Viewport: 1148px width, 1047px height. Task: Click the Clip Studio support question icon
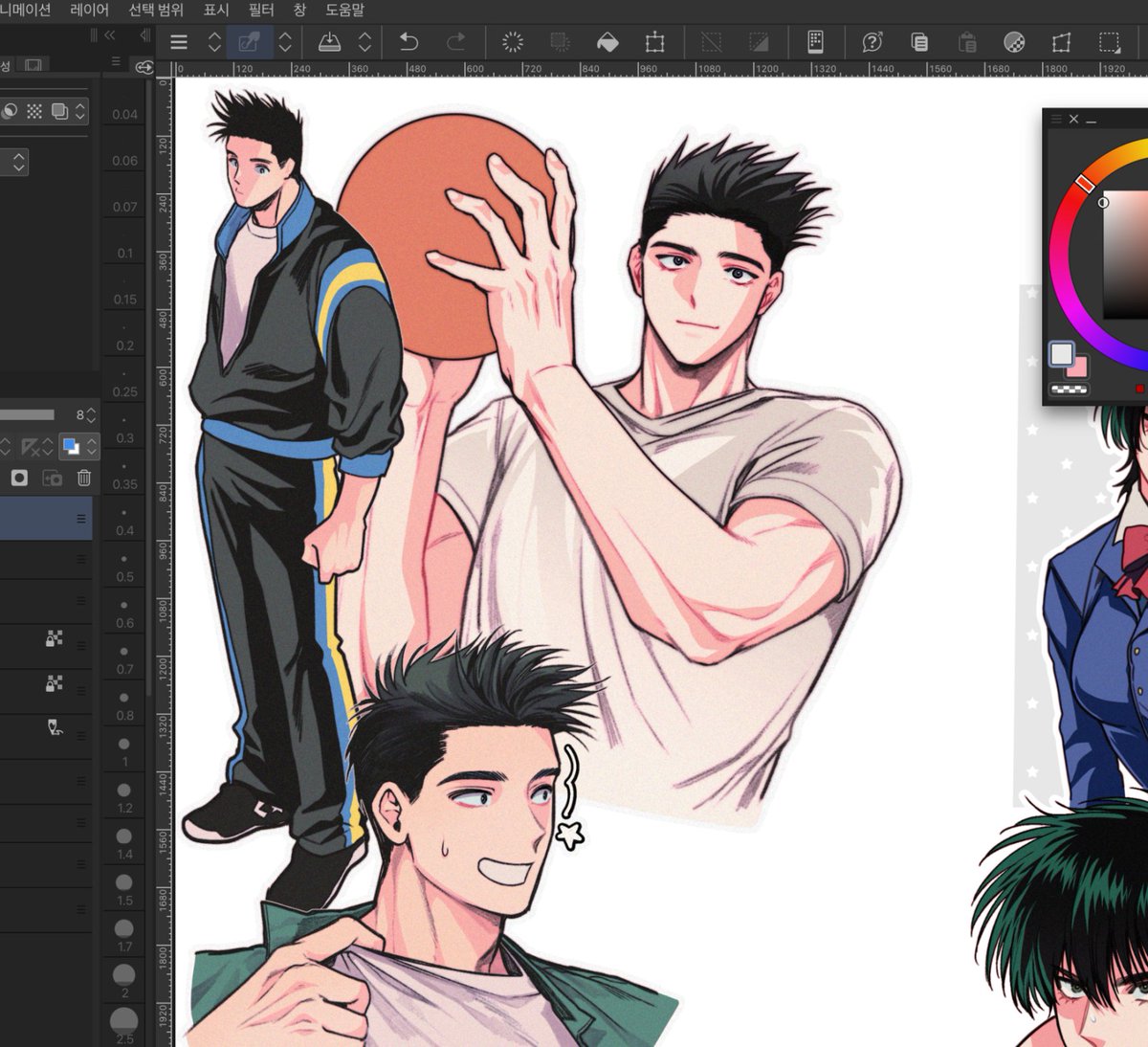[872, 42]
